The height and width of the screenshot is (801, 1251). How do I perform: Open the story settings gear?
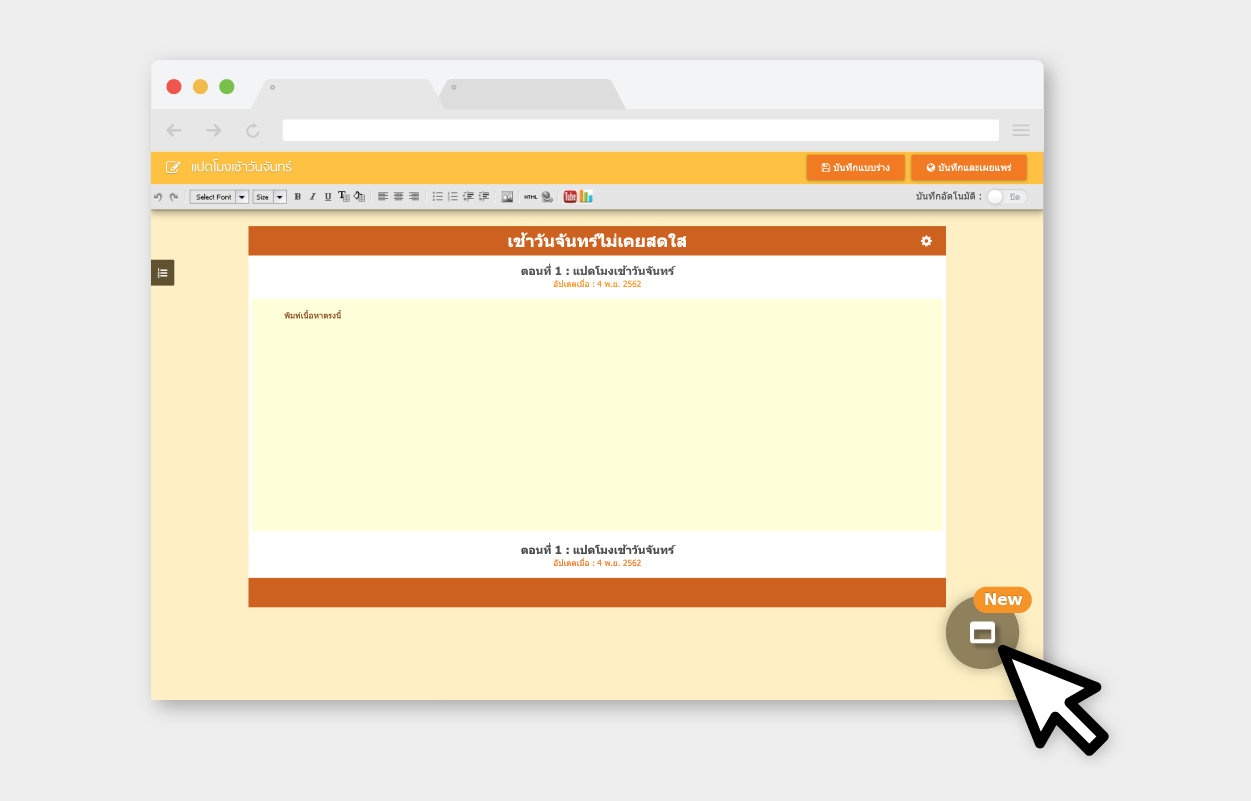(926, 241)
